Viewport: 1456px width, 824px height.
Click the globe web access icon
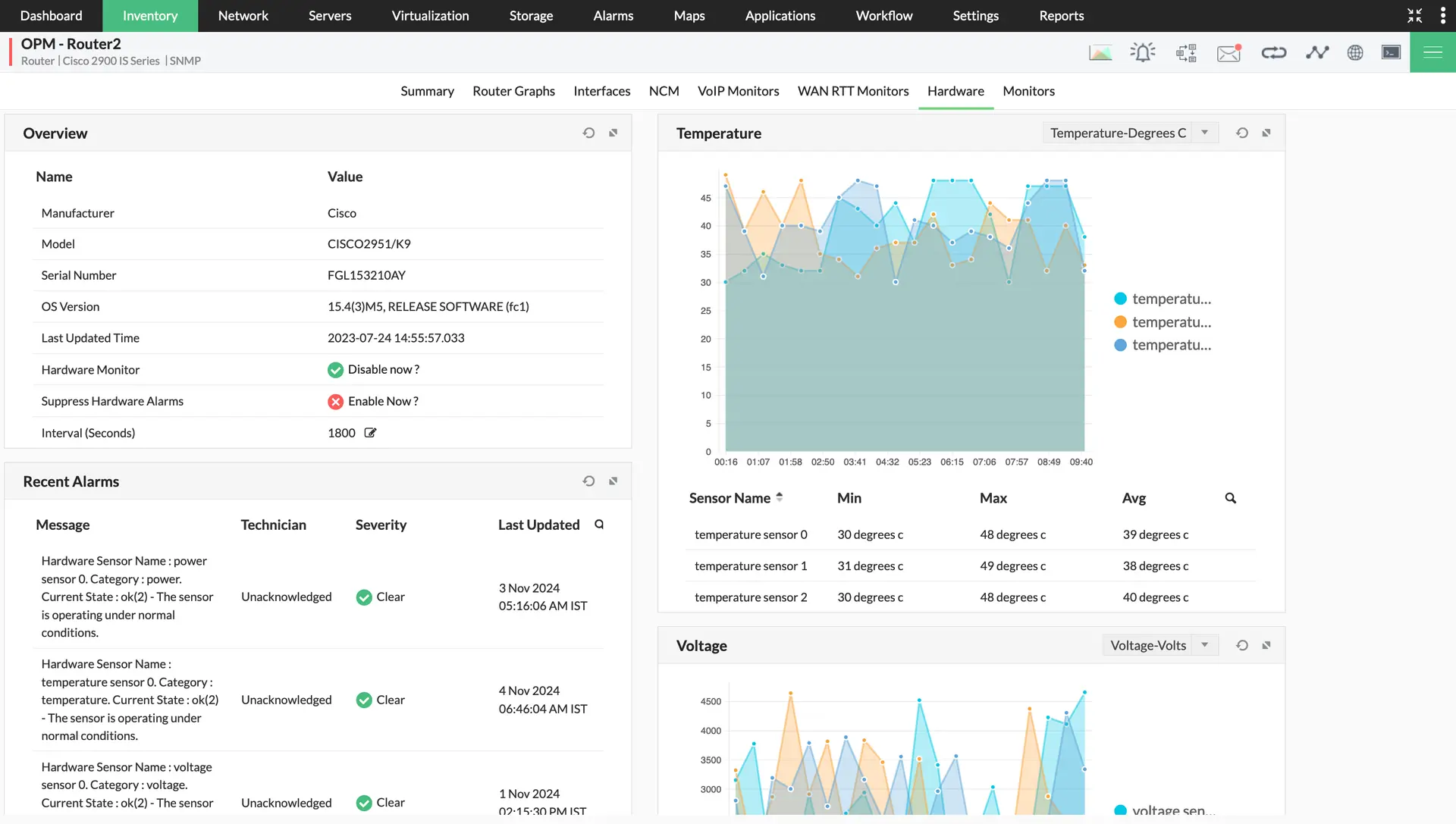pyautogui.click(x=1355, y=52)
